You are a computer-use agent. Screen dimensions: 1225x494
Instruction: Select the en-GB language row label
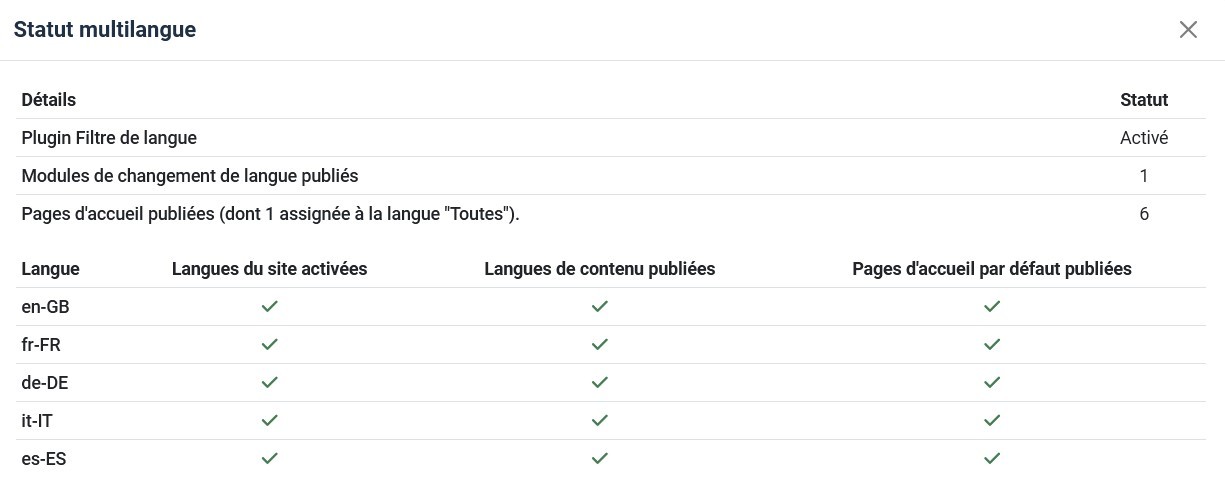[45, 307]
